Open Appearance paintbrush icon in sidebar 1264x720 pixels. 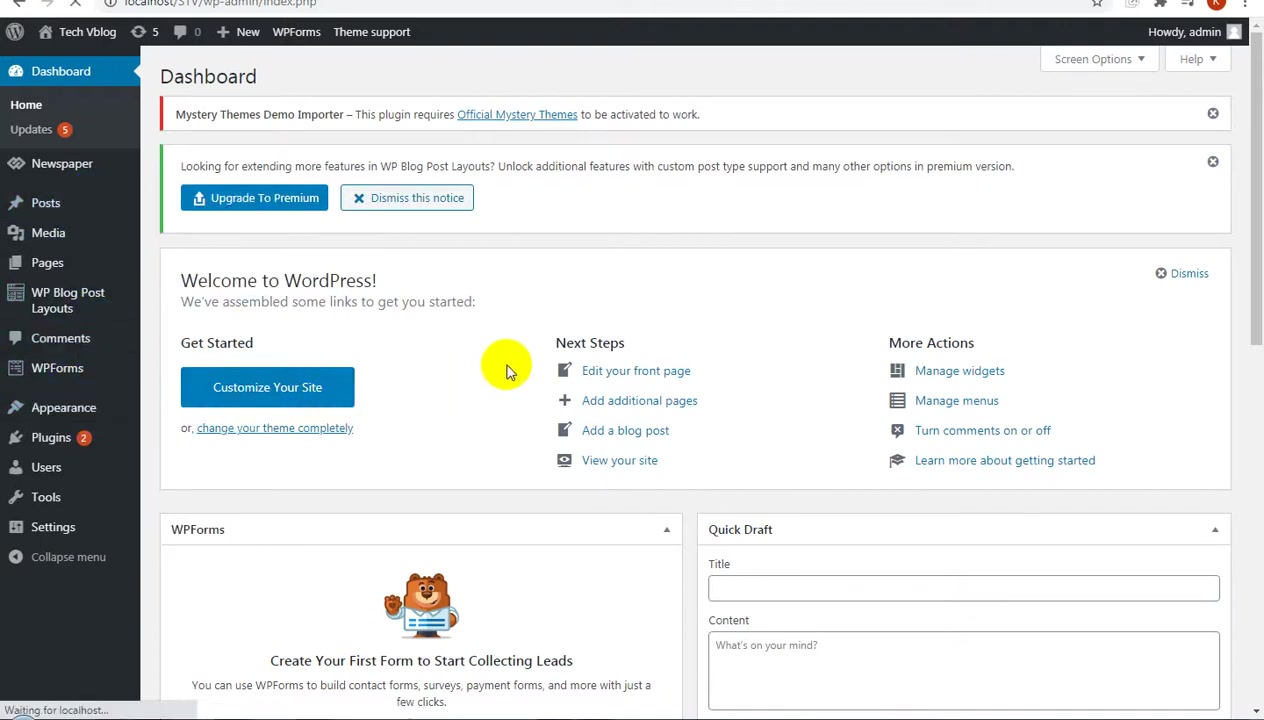[x=15, y=408]
